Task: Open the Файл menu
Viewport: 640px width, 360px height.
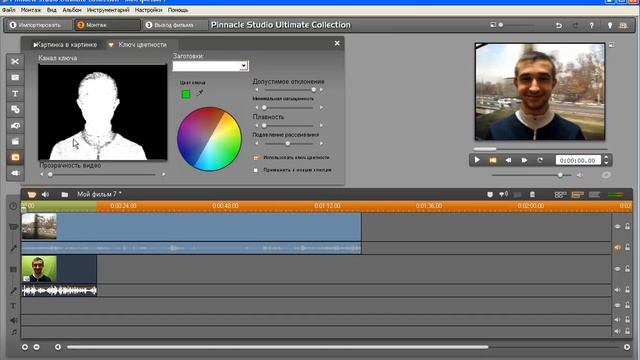Action: (x=9, y=10)
